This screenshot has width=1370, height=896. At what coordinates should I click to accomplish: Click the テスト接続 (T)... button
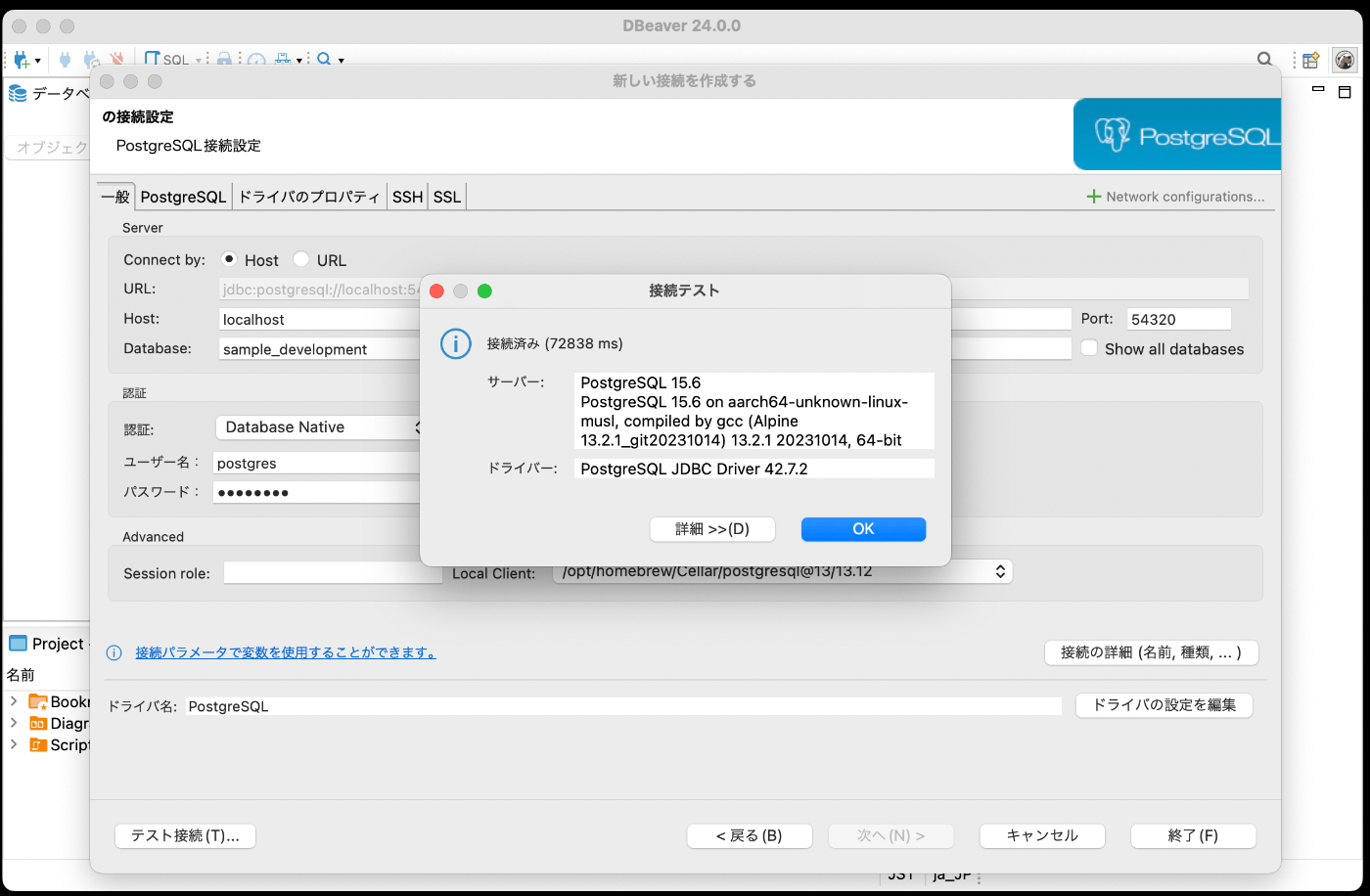click(x=185, y=835)
